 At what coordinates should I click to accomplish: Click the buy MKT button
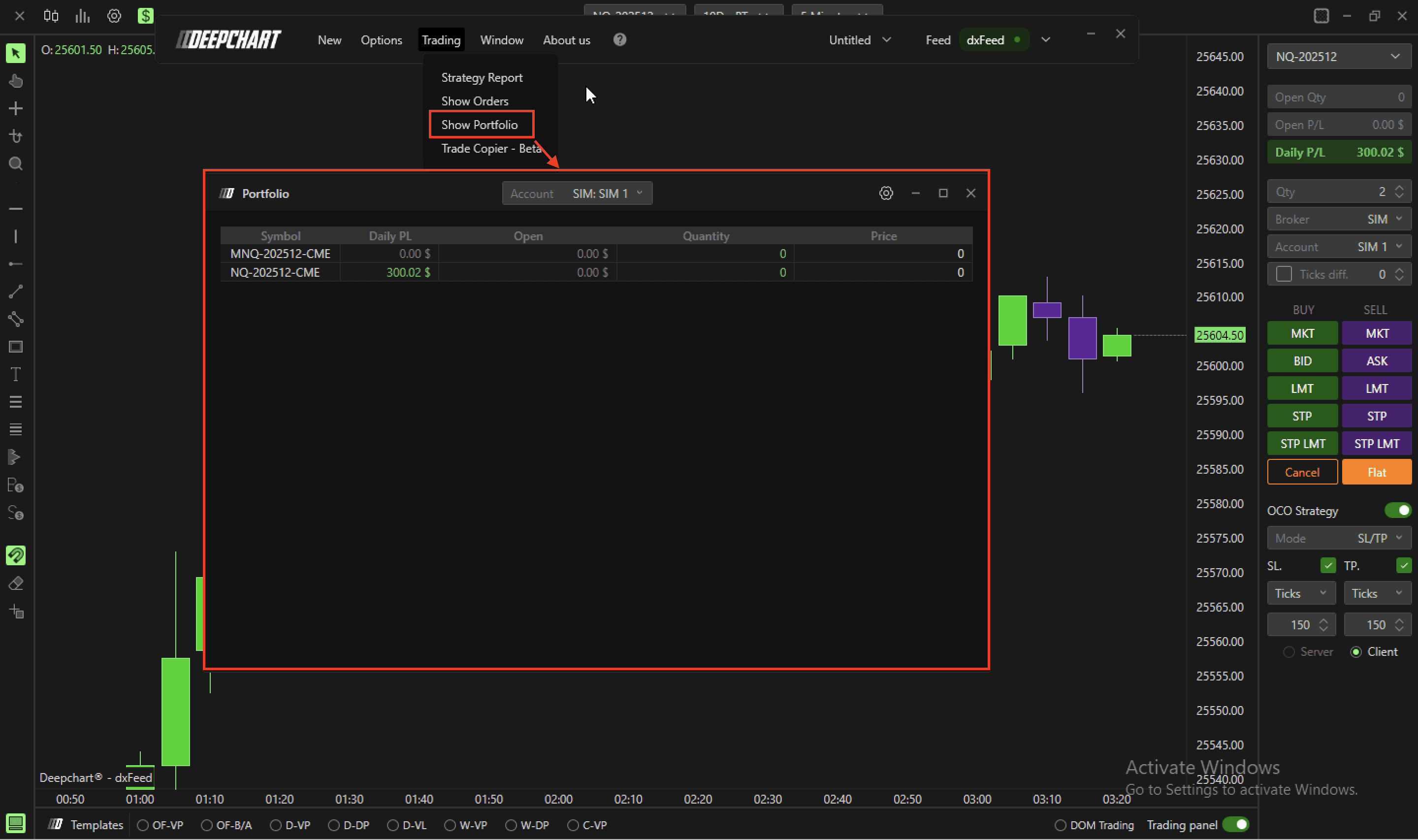[1302, 333]
